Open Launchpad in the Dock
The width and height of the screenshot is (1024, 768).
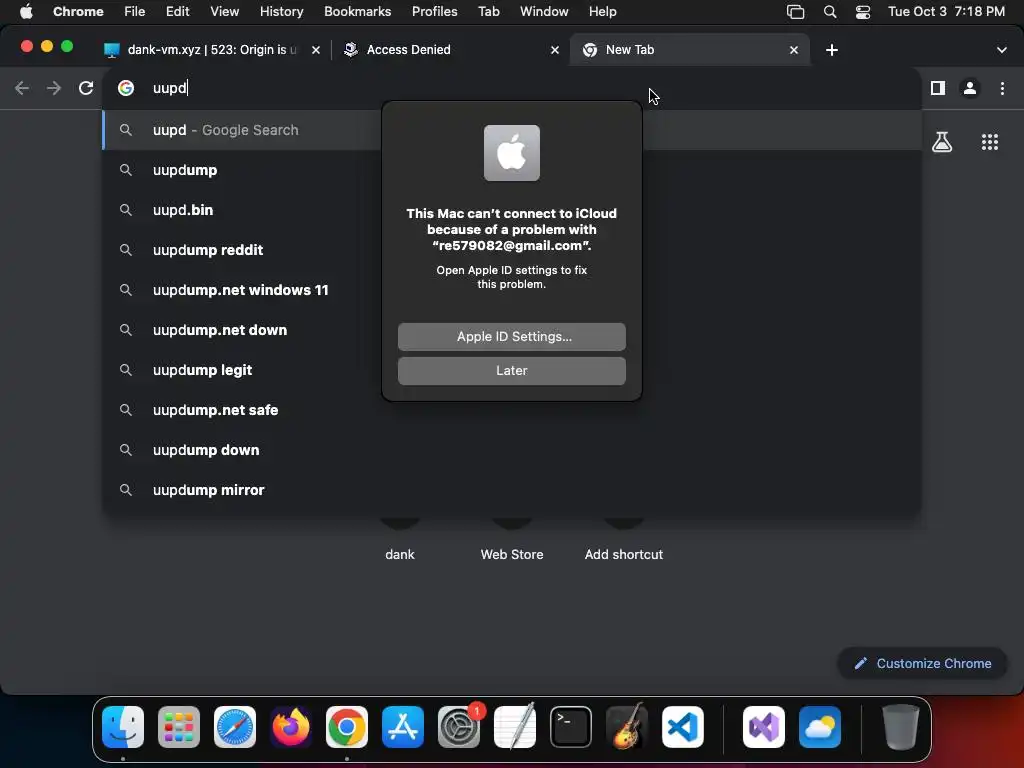(179, 727)
